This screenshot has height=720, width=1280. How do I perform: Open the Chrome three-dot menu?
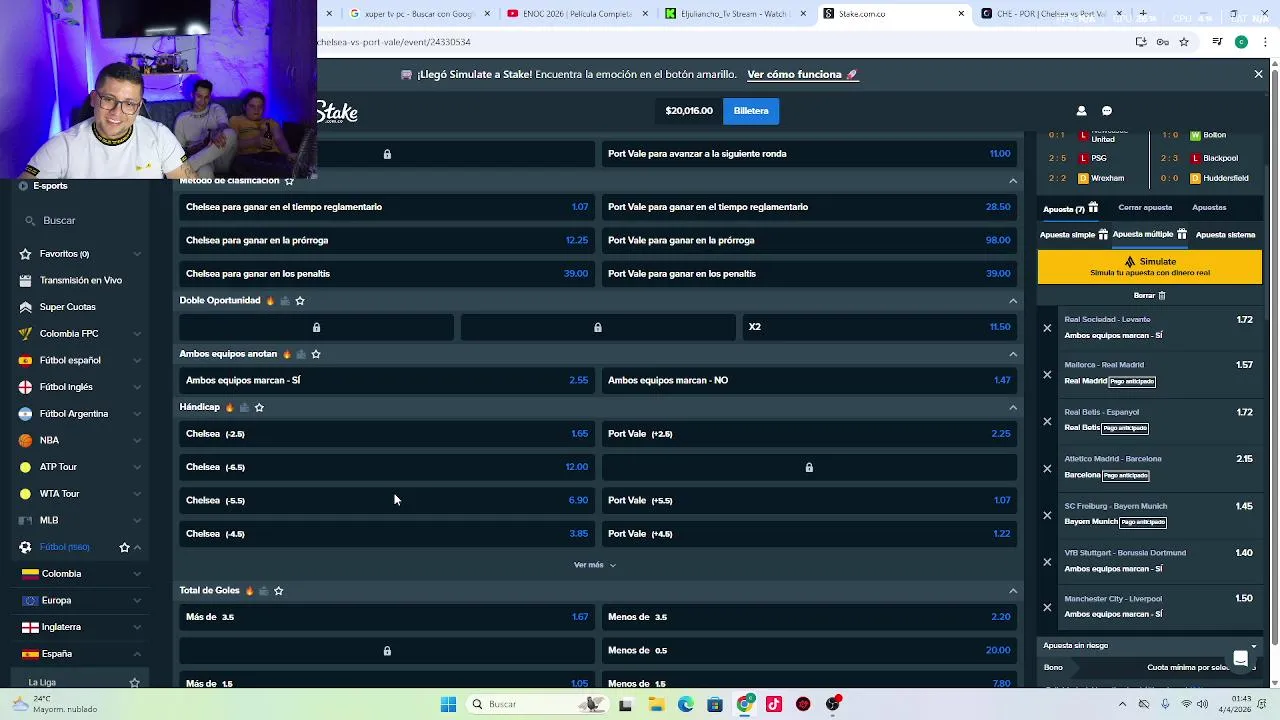[1264, 42]
